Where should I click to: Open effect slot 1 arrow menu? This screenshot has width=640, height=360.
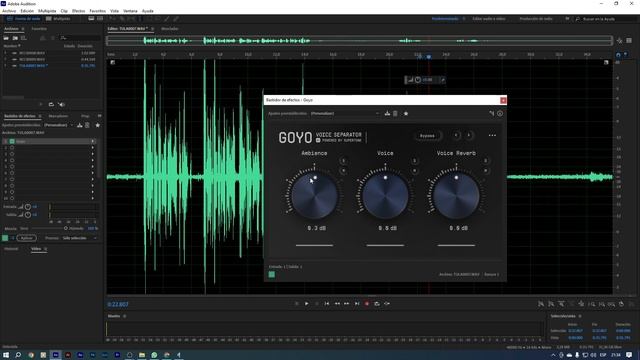[x=93, y=141]
